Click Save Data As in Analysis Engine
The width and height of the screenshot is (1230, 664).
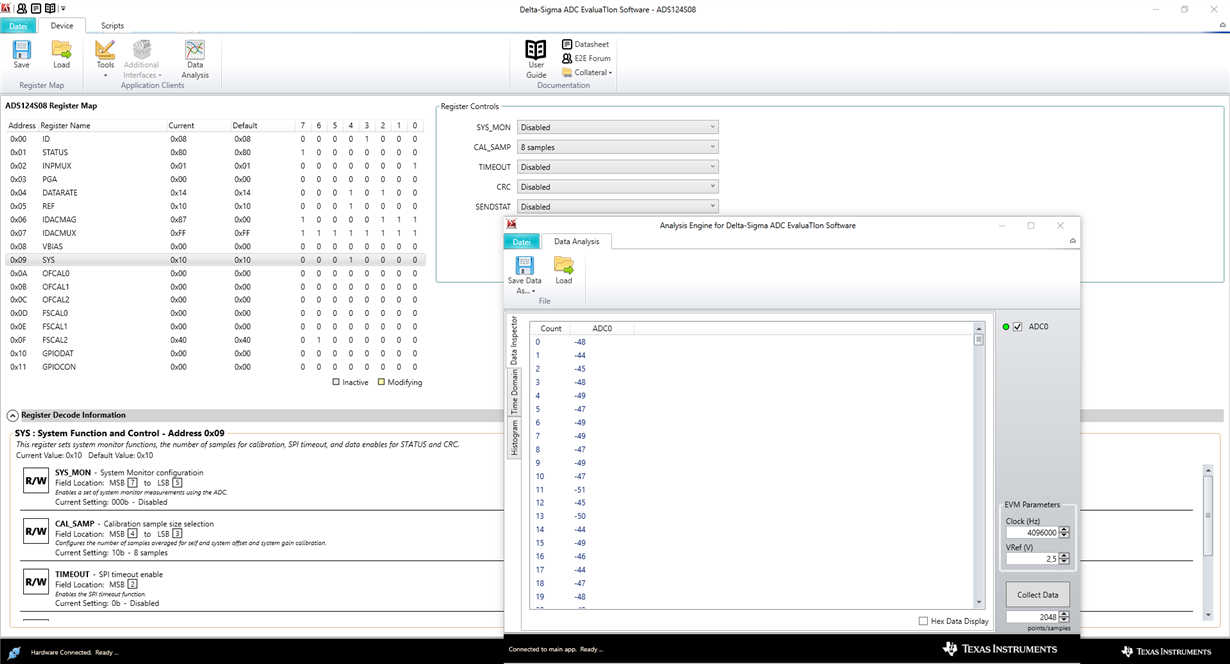click(x=525, y=275)
